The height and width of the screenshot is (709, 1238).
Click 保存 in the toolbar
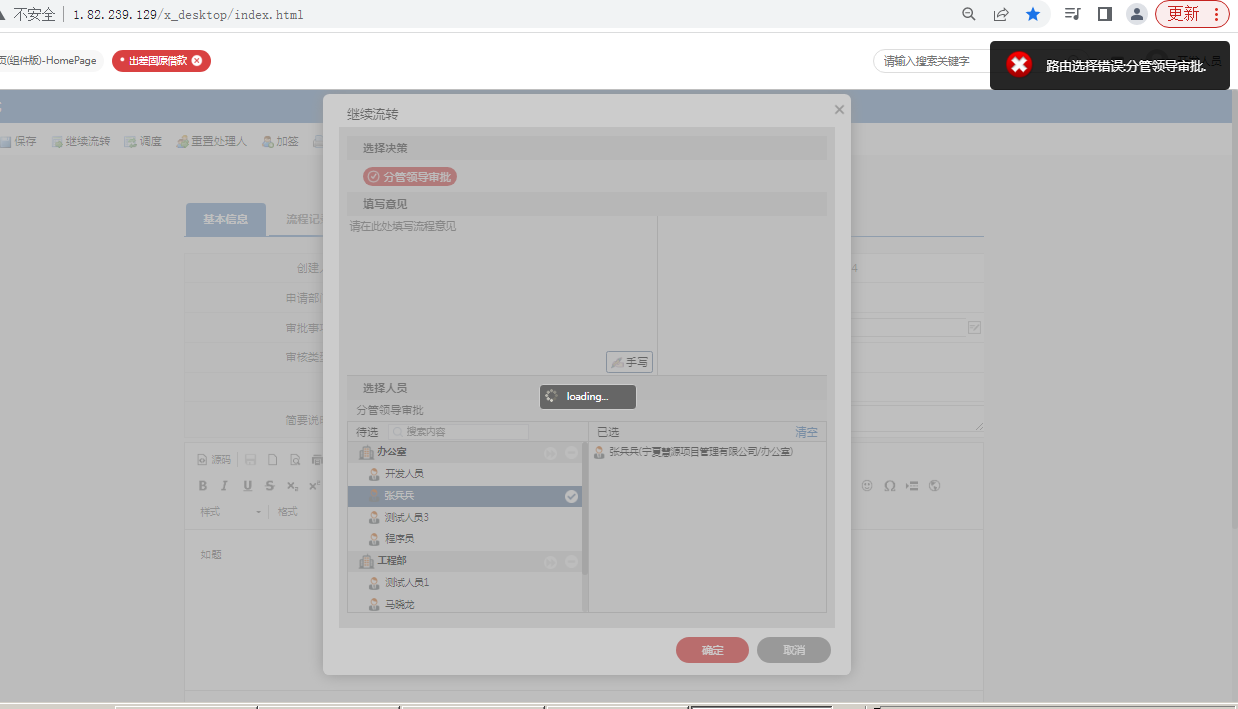[x=18, y=141]
